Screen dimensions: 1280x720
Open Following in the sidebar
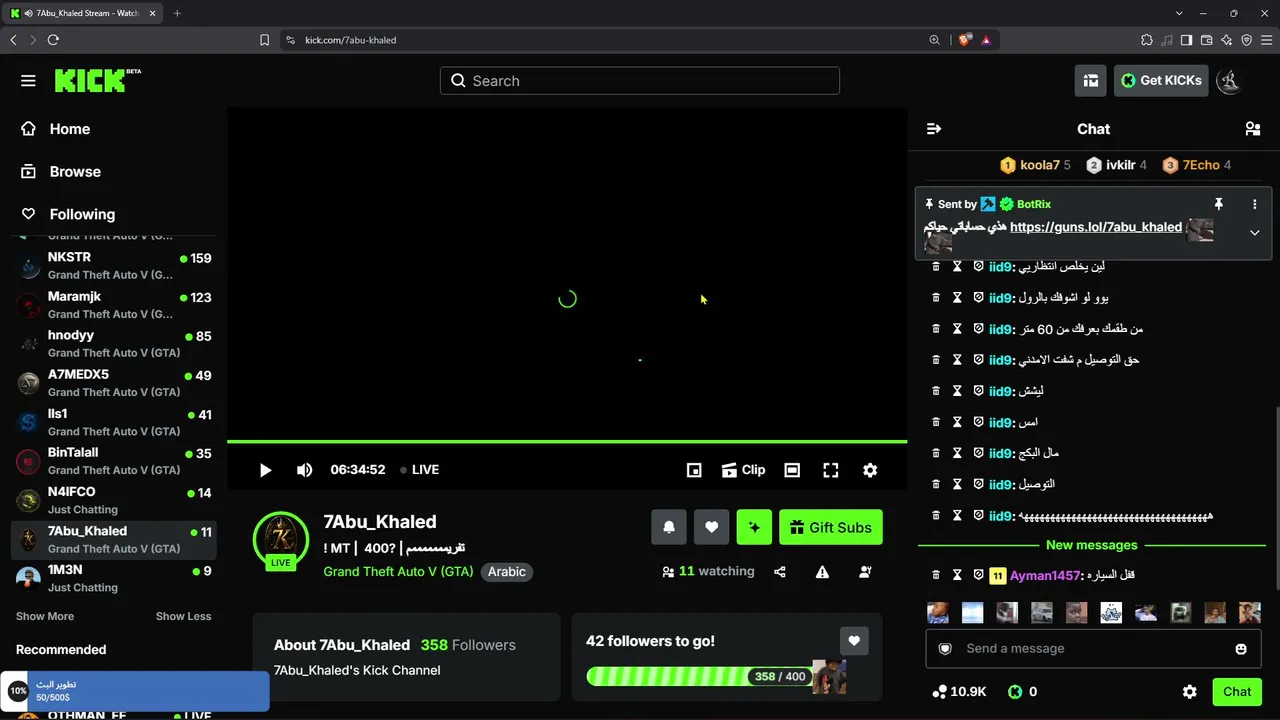(x=68, y=215)
